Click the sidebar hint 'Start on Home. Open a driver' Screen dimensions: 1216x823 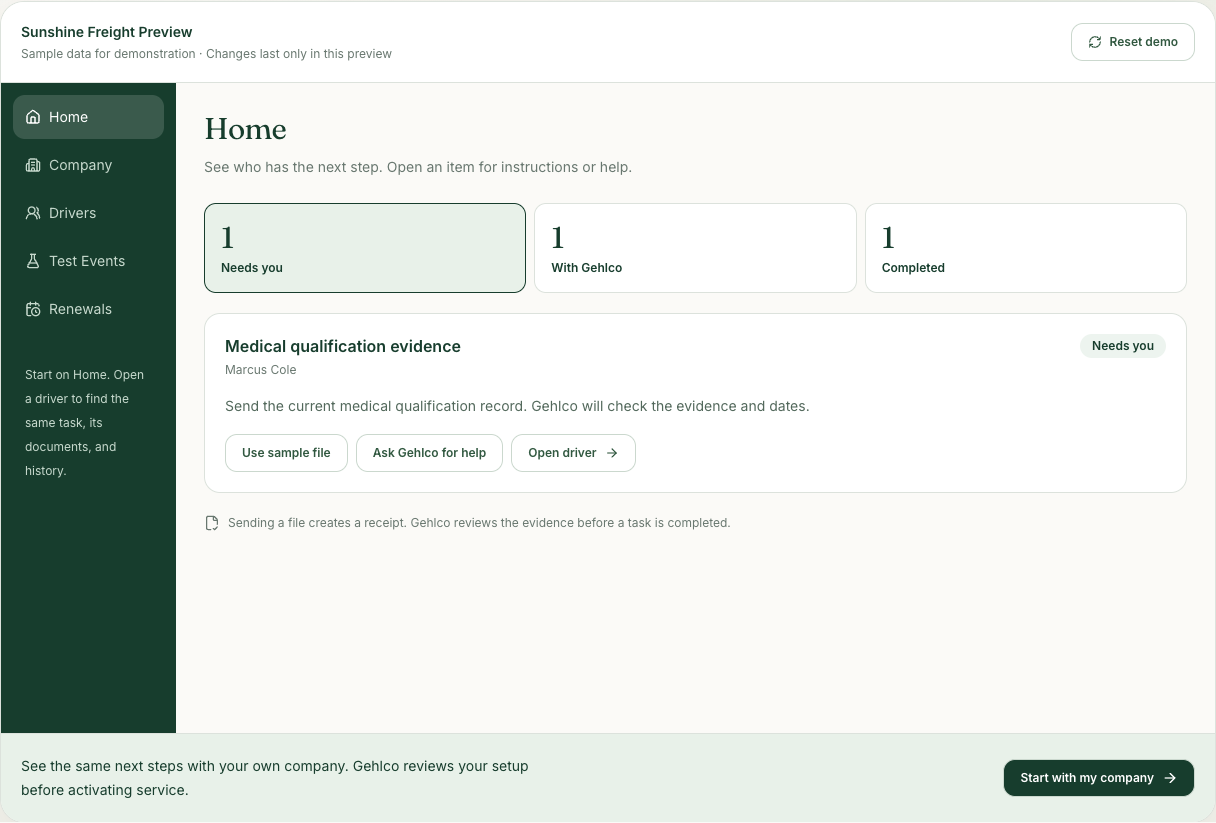tap(85, 423)
